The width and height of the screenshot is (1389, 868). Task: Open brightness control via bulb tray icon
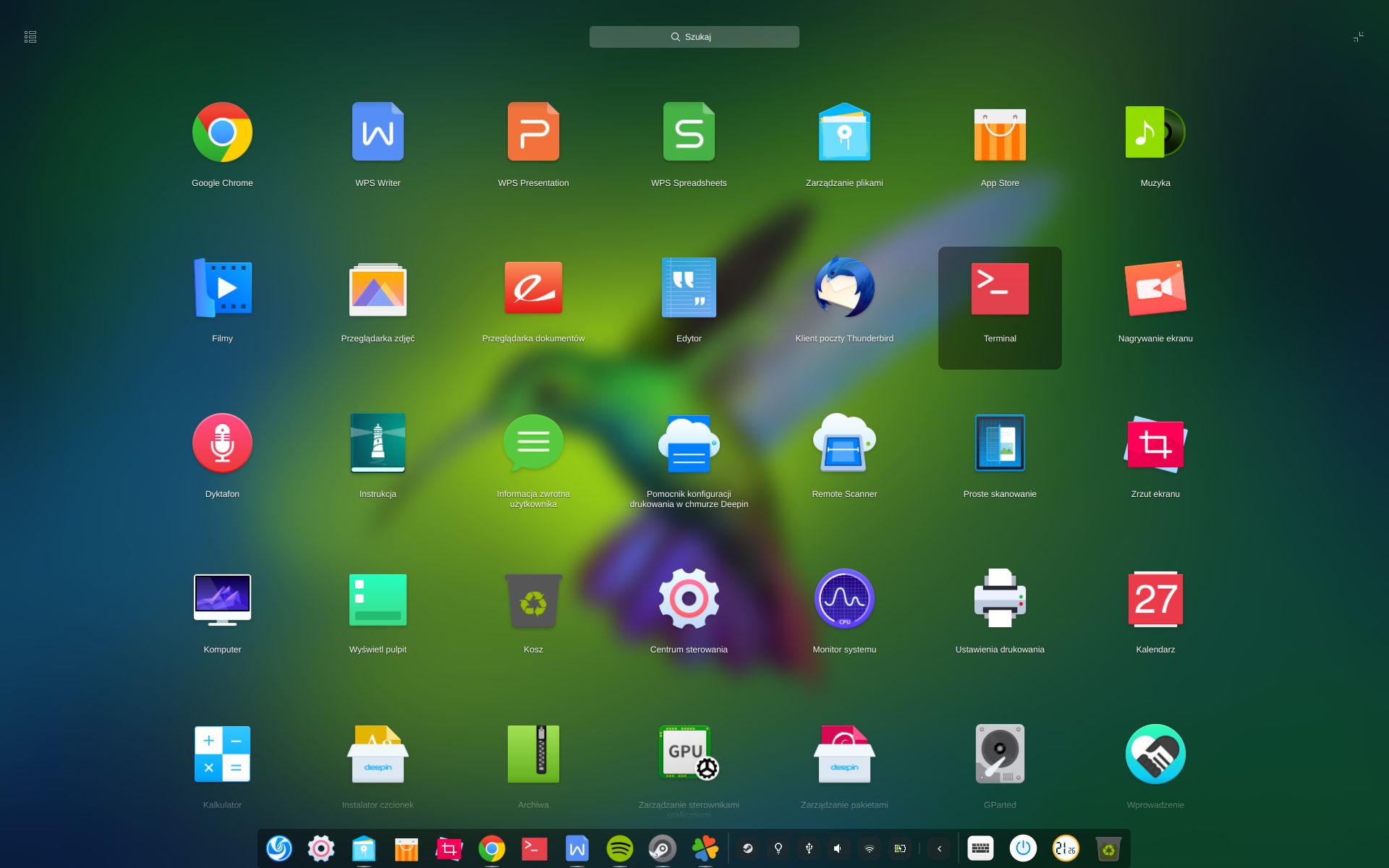click(778, 848)
